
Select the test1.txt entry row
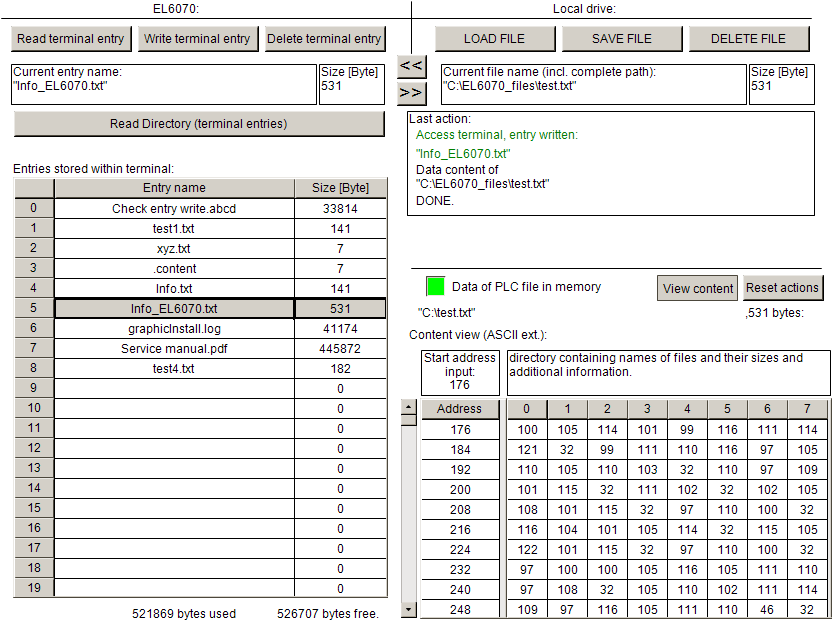pyautogui.click(x=174, y=229)
